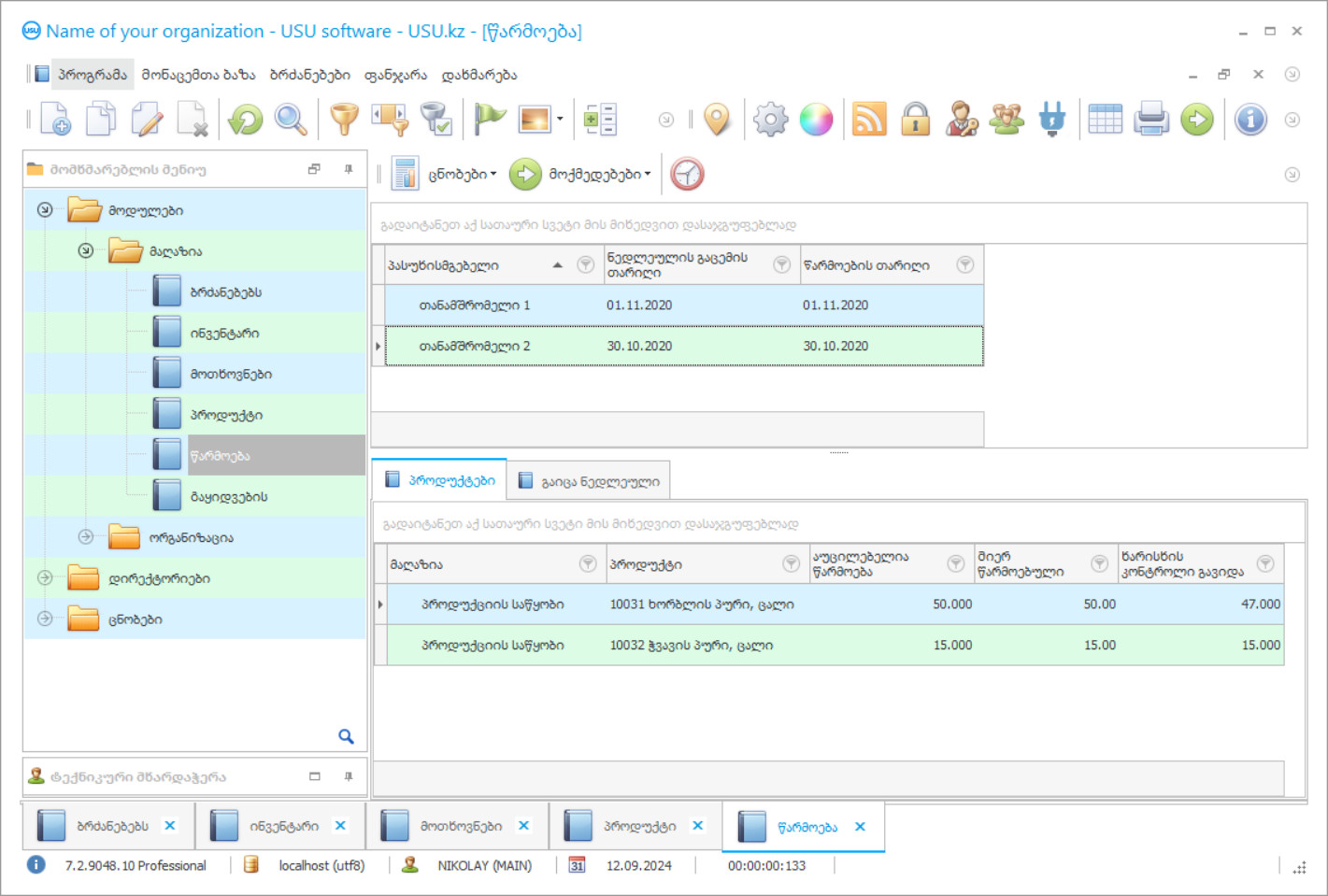The height and width of the screenshot is (896, 1328).
Task: Expand the დირექტორიები tree folder
Action: (x=45, y=578)
